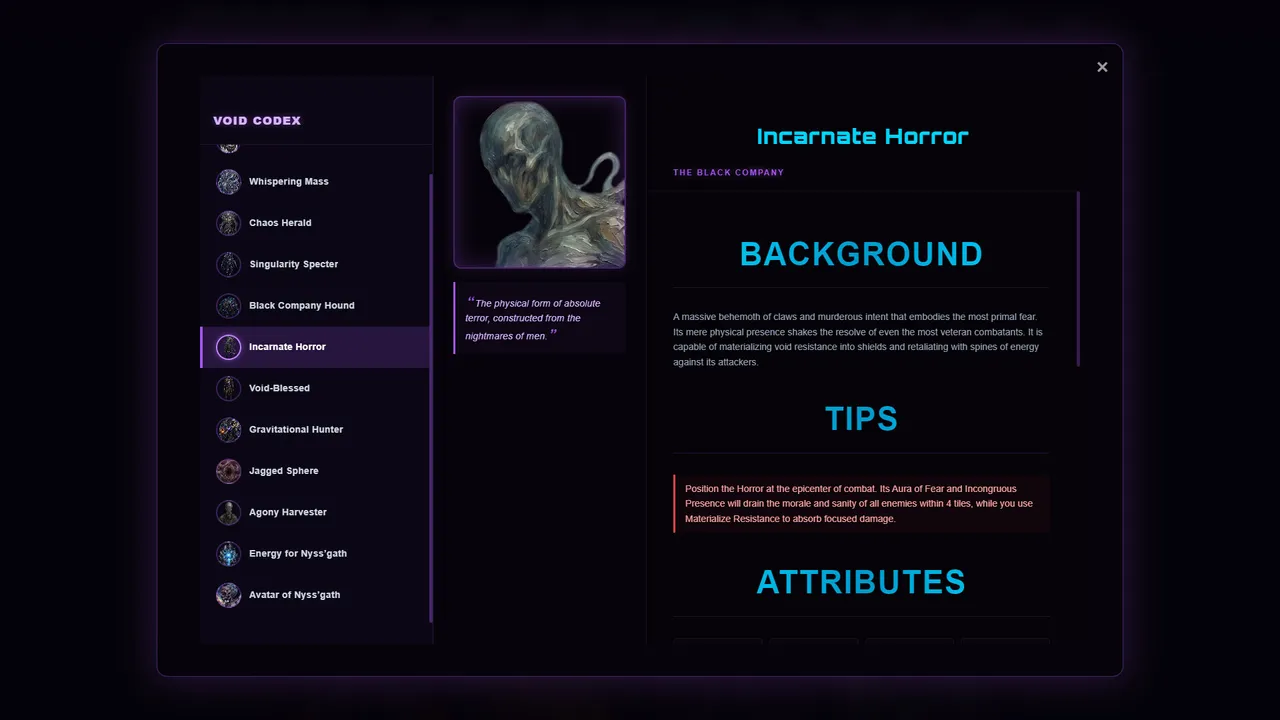Click the Whispering Mass portrait icon
The height and width of the screenshot is (720, 1280).
(x=229, y=182)
